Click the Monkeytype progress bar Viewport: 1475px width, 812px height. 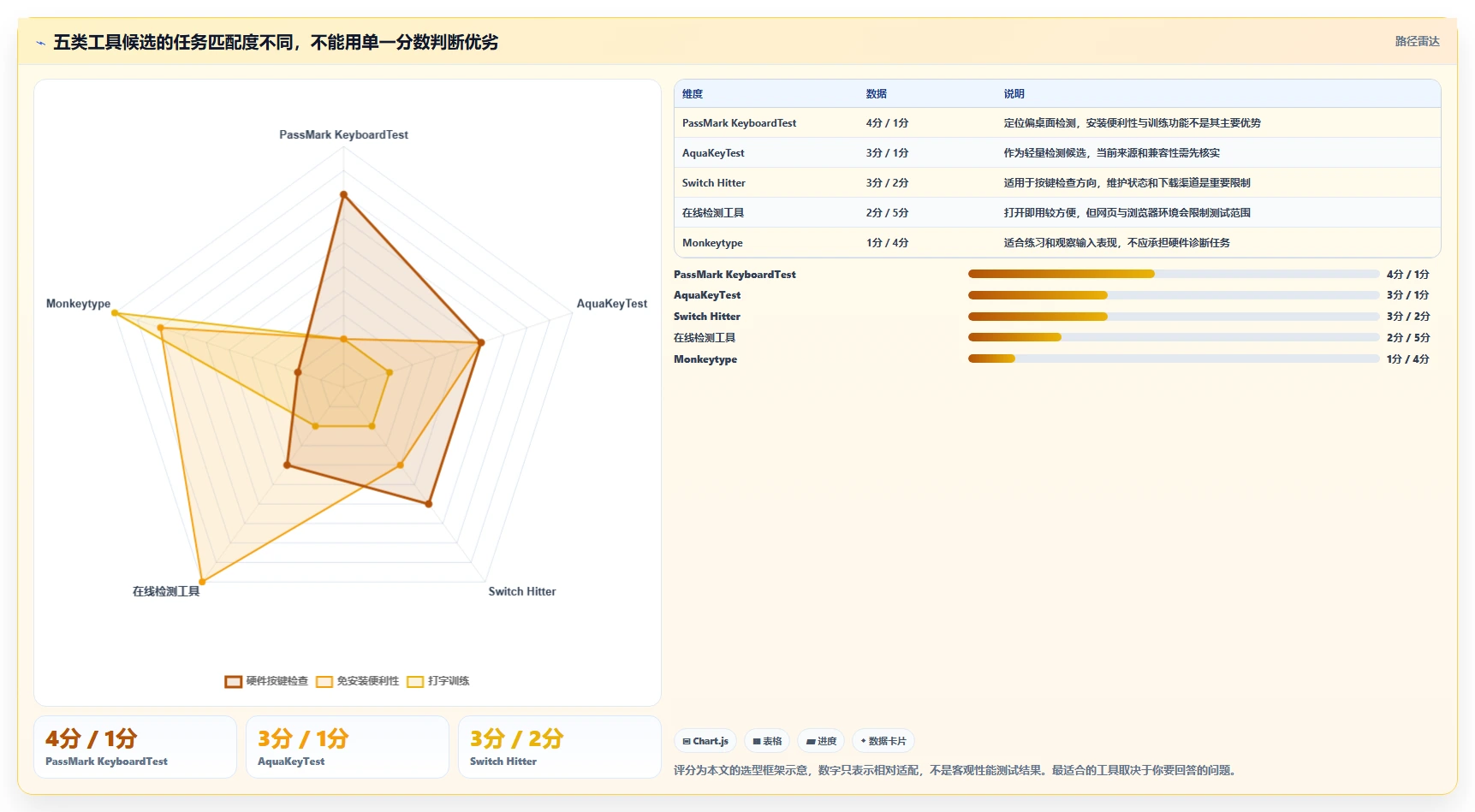pos(1174,359)
